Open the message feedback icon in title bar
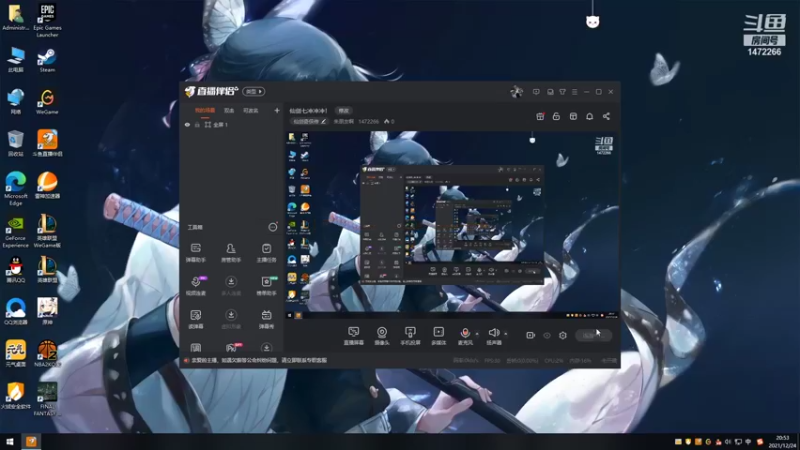 536,92
